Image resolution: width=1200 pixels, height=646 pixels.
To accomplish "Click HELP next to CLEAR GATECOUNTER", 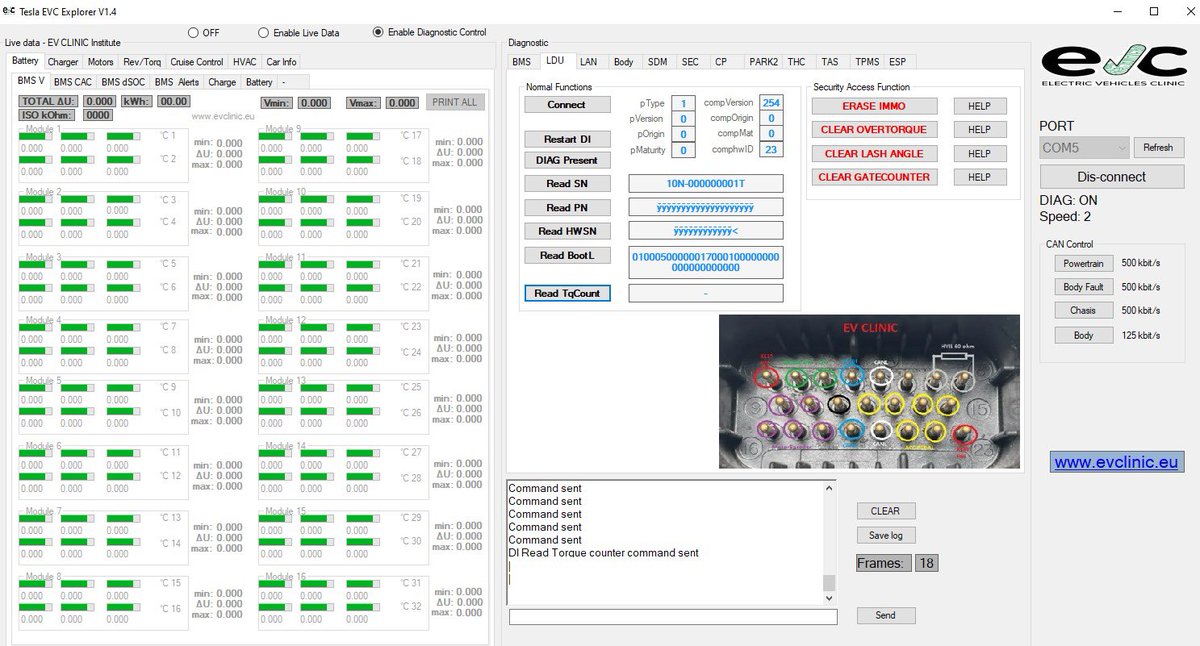I will 979,177.
